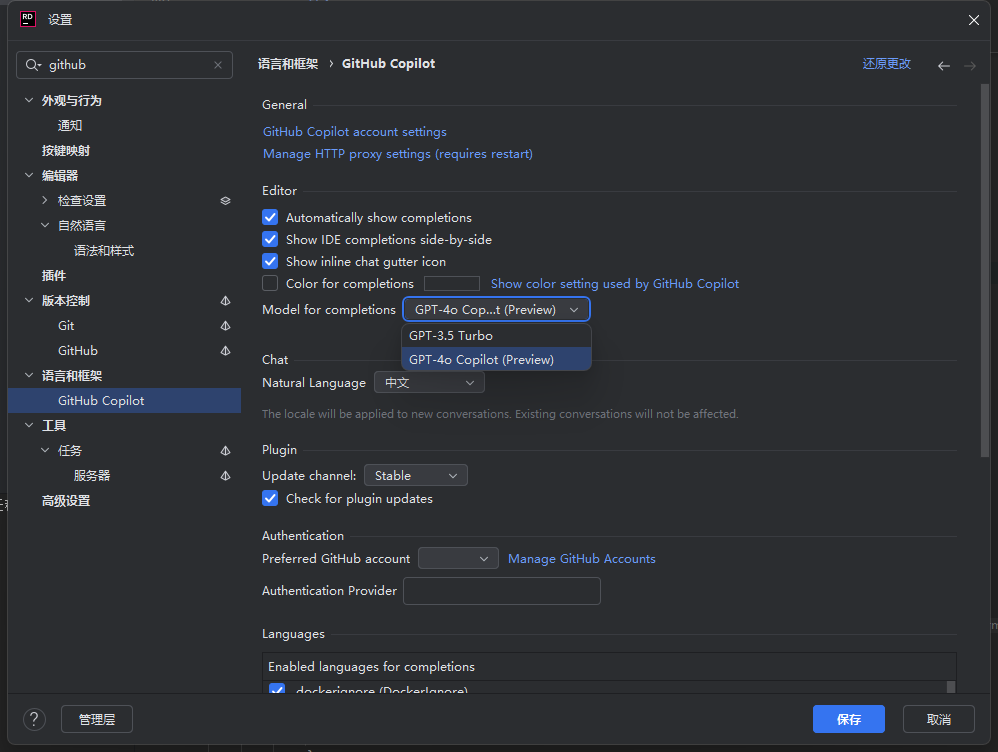
Task: Click the solution icon beside 服务器
Action: pos(225,476)
